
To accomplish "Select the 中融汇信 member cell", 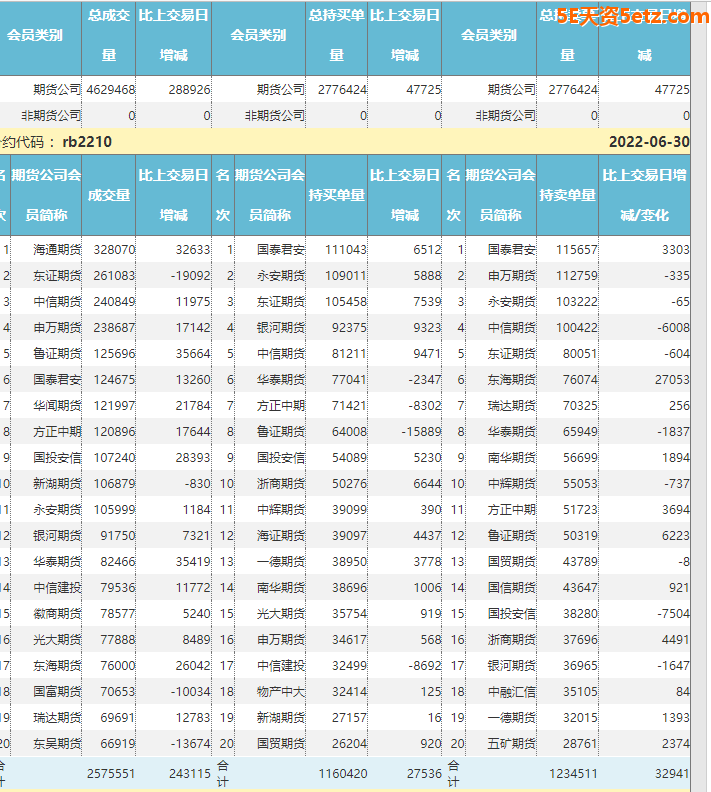I will pyautogui.click(x=511, y=692).
